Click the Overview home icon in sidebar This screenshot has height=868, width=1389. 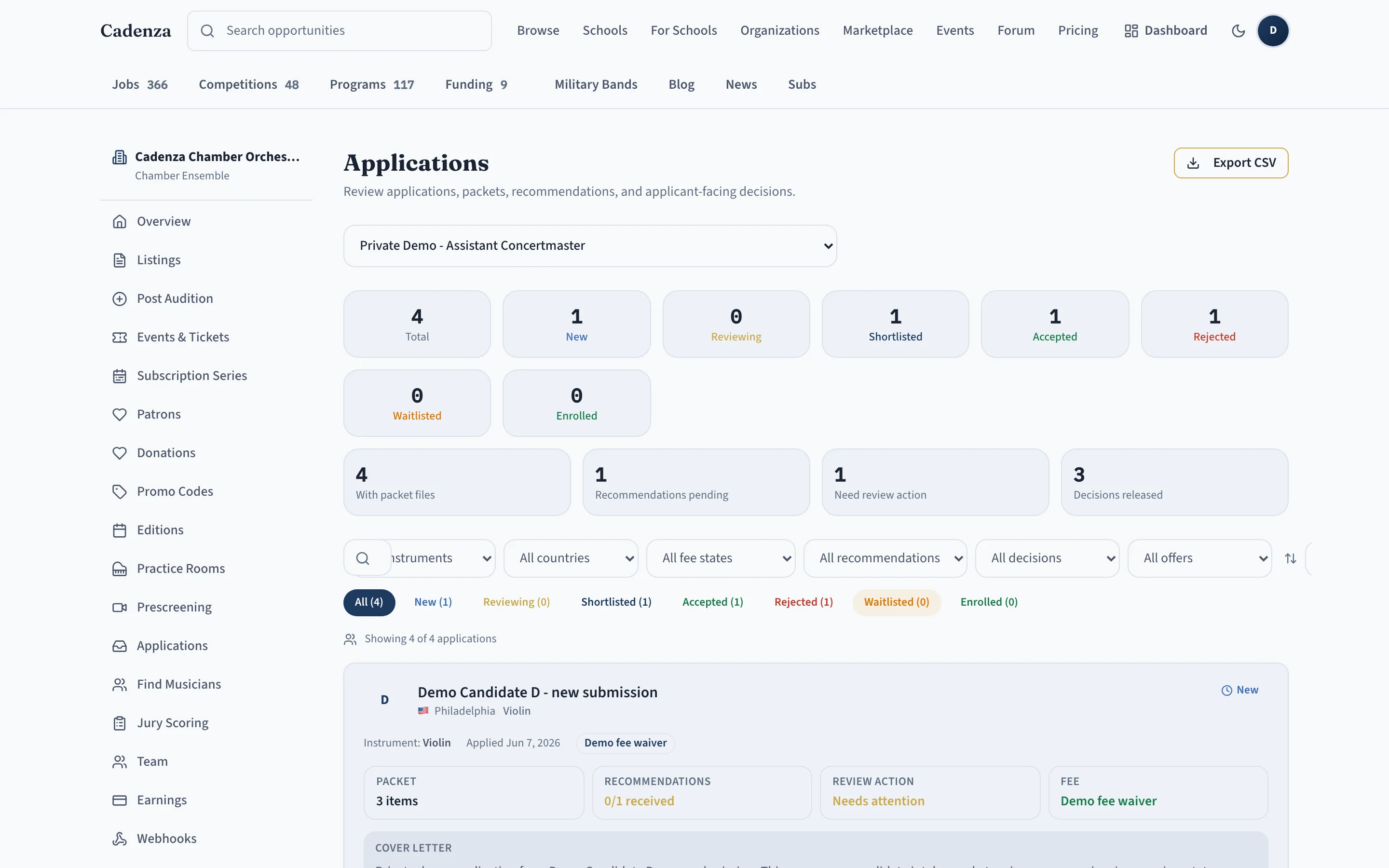pyautogui.click(x=120, y=222)
